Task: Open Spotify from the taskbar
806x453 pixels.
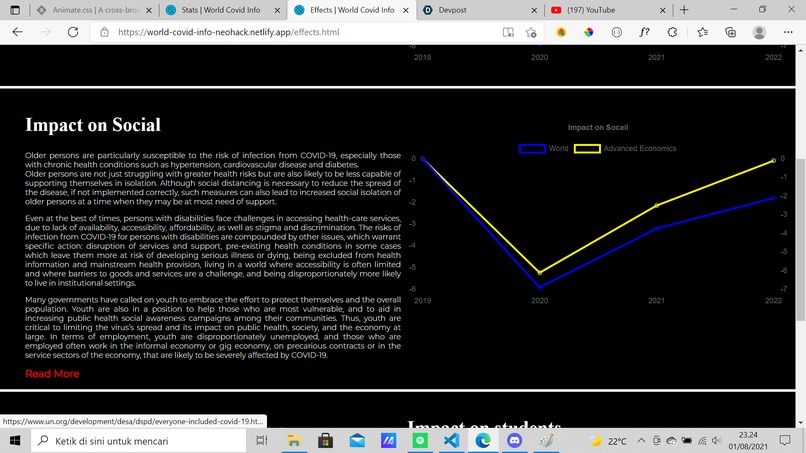Action: (x=420, y=441)
